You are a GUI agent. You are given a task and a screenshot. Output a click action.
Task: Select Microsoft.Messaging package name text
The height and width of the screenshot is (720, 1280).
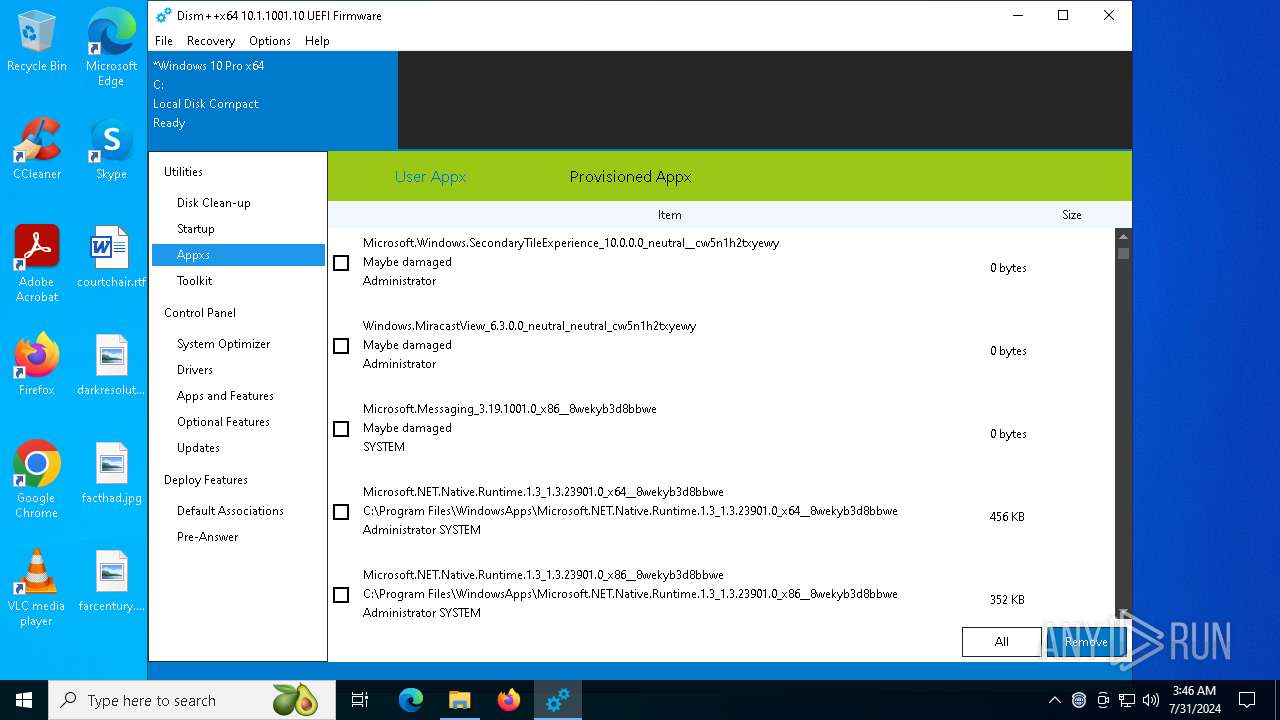click(509, 409)
